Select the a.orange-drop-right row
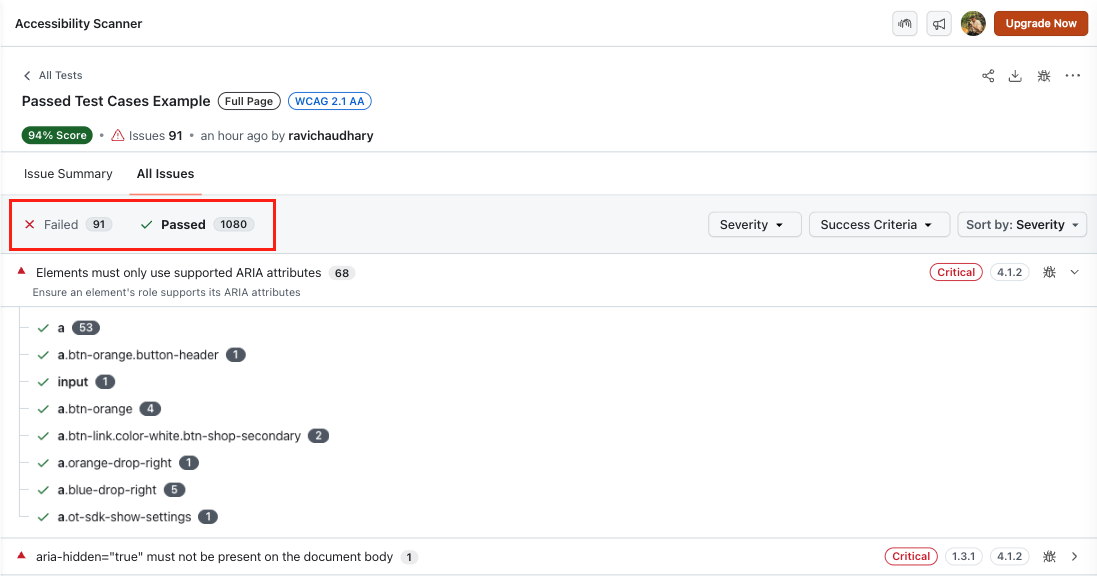The width and height of the screenshot is (1097, 576). tap(118, 463)
